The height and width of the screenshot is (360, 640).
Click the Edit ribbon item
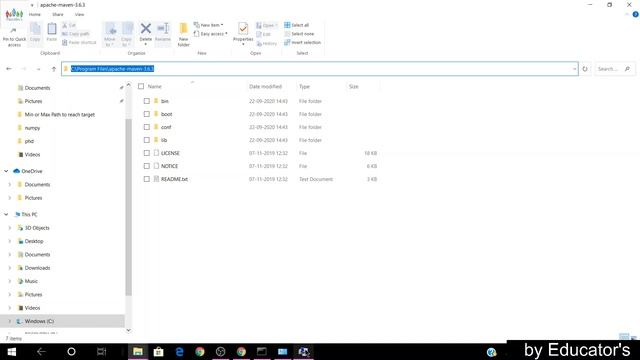pos(264,34)
